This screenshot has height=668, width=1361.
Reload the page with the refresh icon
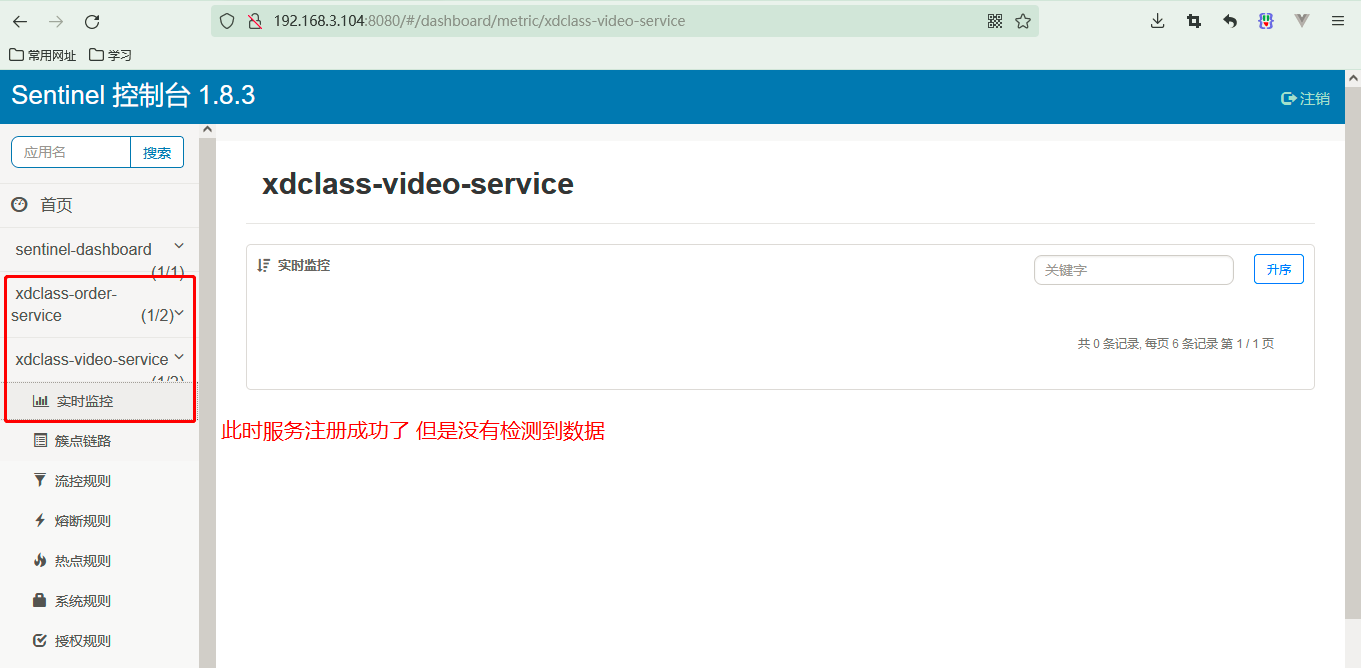92,21
